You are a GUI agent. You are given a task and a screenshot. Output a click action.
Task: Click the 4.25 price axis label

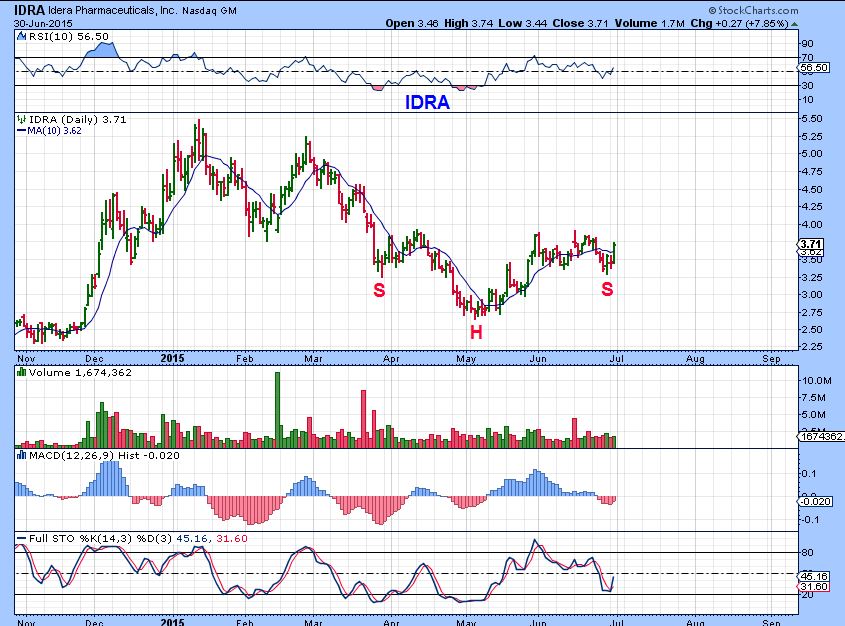coord(812,206)
